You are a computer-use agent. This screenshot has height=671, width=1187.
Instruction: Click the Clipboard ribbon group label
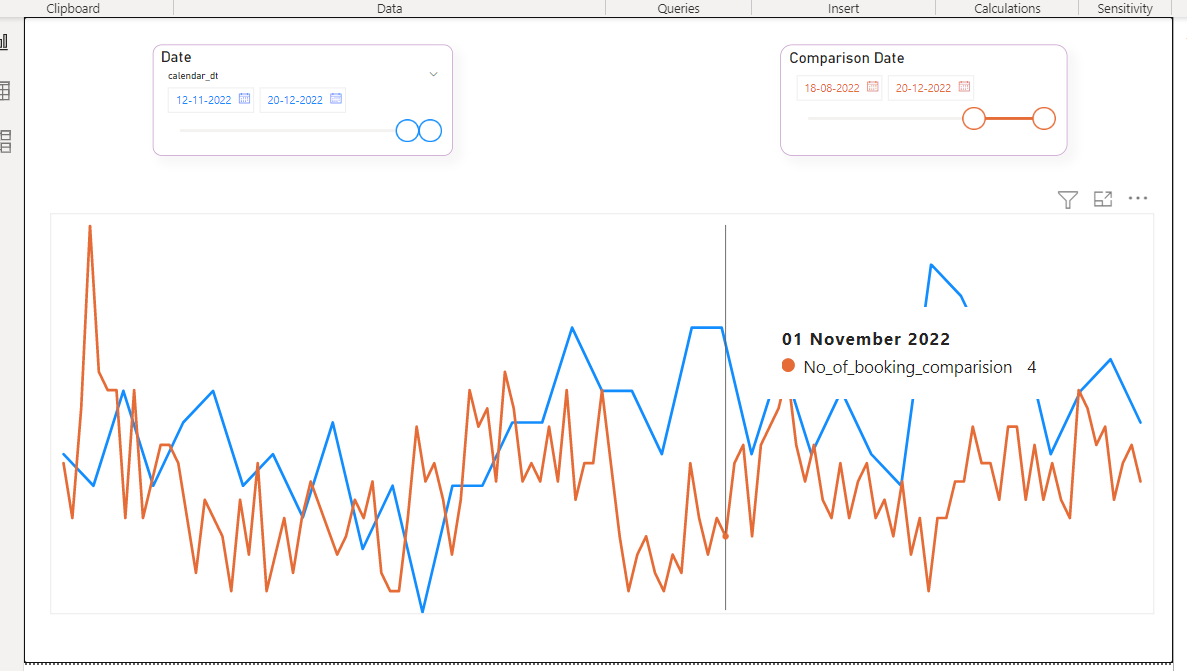tap(73, 8)
